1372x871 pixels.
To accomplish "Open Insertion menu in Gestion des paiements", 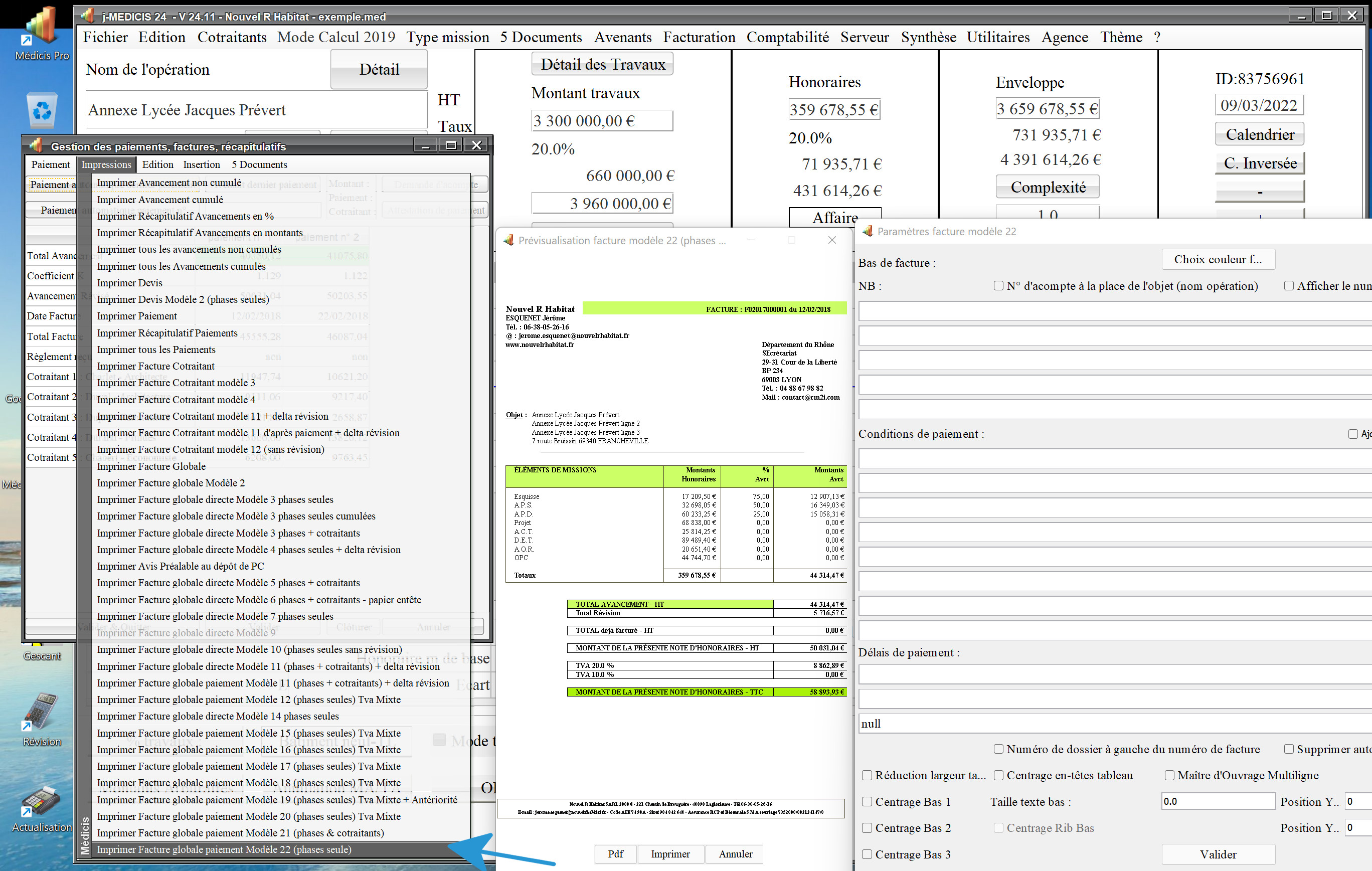I will click(x=202, y=164).
